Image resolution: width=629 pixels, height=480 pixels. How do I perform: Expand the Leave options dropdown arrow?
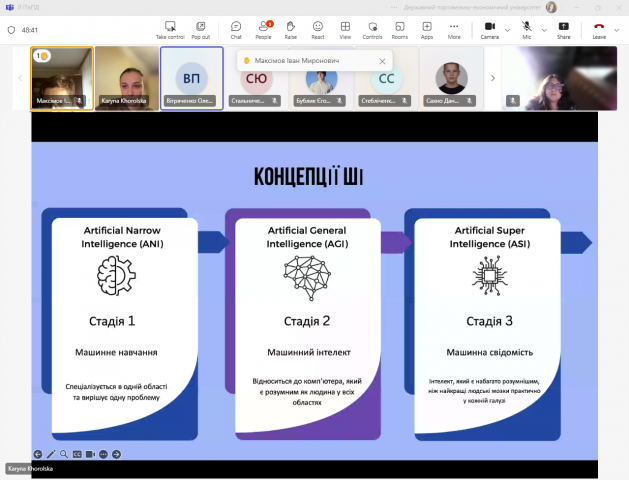617,29
